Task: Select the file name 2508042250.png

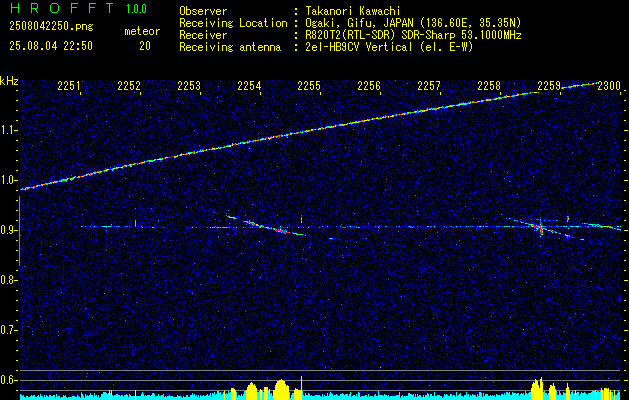Action: [x=51, y=27]
